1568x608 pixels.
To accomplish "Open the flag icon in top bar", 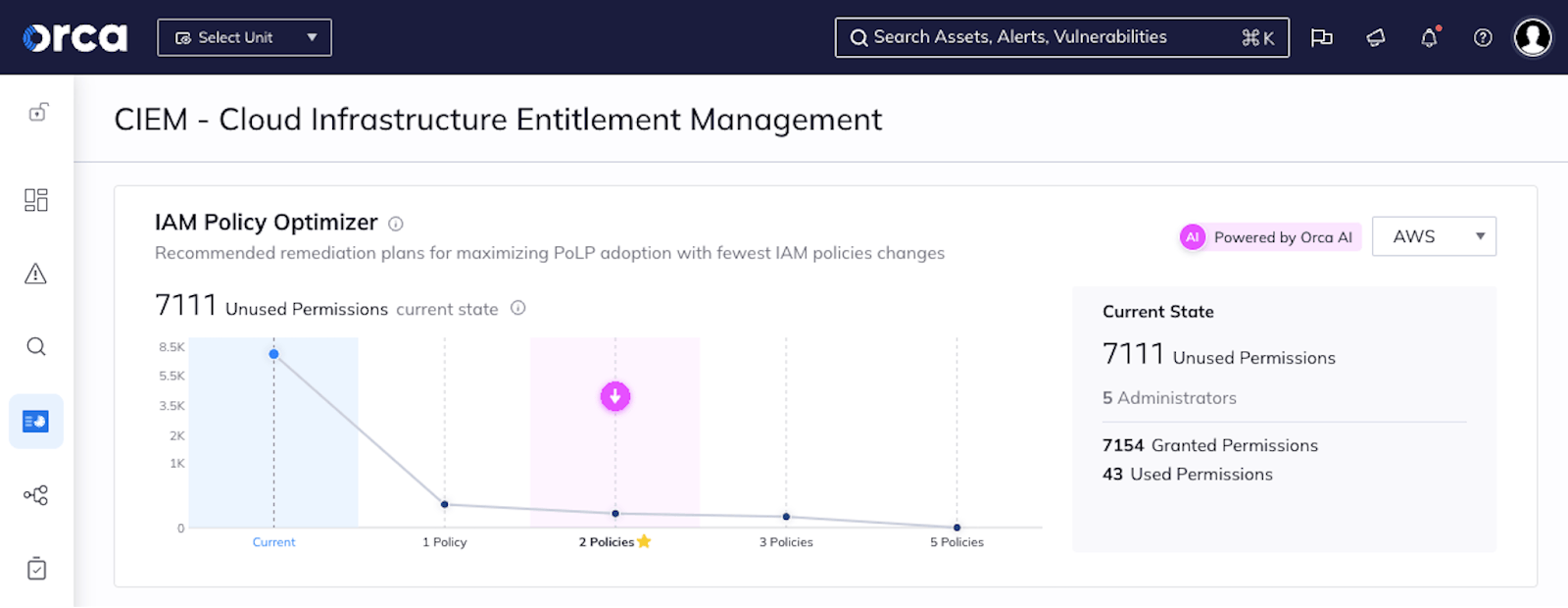I will pos(1321,37).
